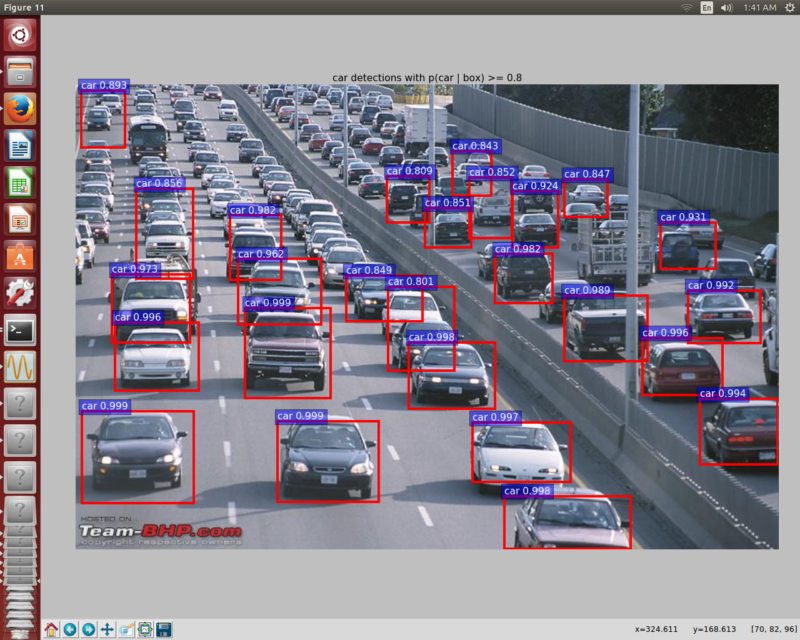Screen dimensions: 800x640
Task: Open Ubuntu Software Center
Action: [x=20, y=256]
